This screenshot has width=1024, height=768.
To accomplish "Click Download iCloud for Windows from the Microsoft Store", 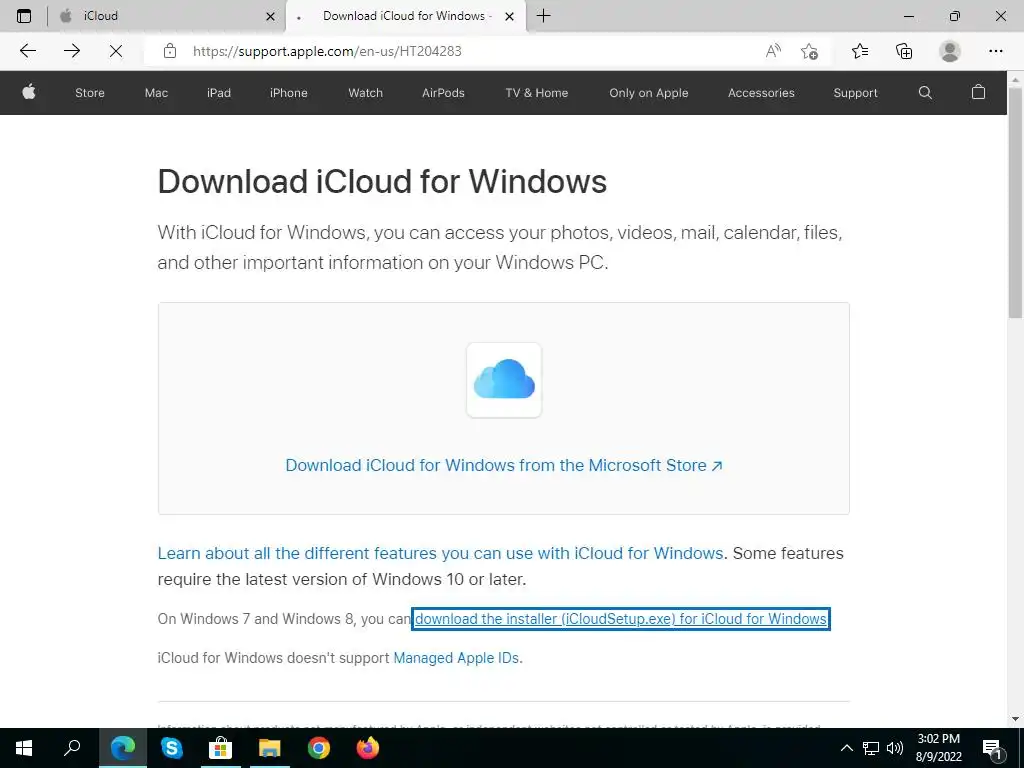I will [504, 465].
